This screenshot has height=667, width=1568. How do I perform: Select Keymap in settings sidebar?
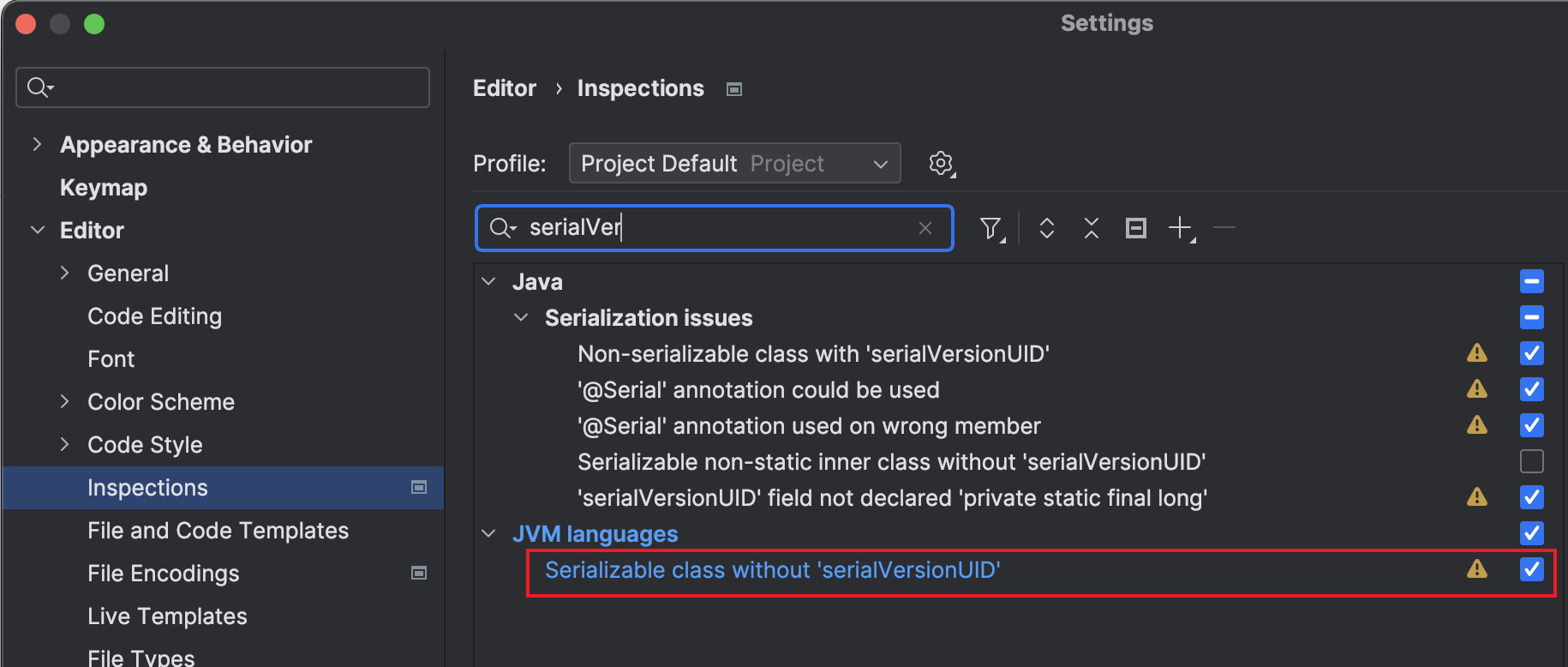[x=104, y=188]
